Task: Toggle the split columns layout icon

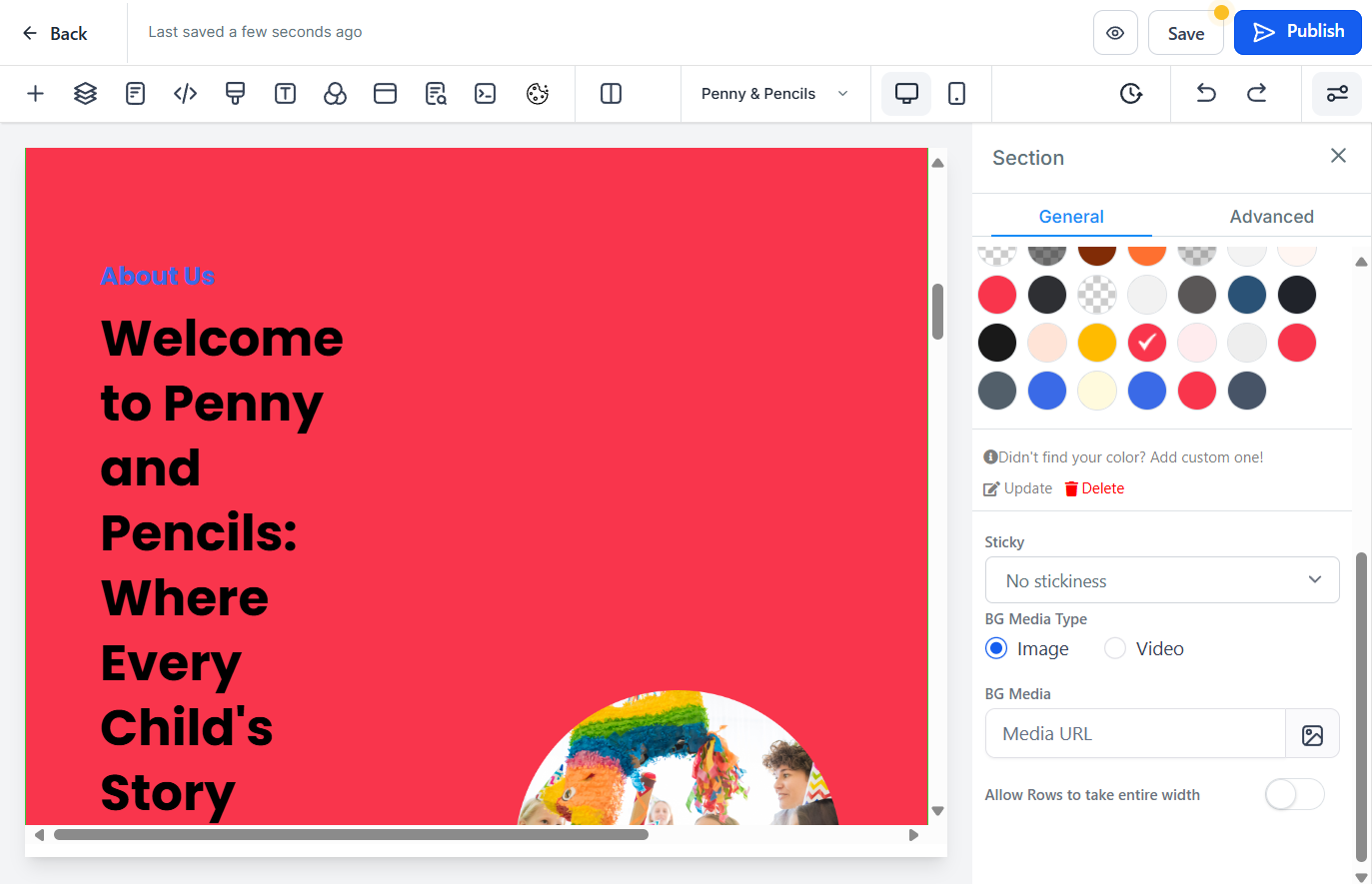Action: pos(611,94)
